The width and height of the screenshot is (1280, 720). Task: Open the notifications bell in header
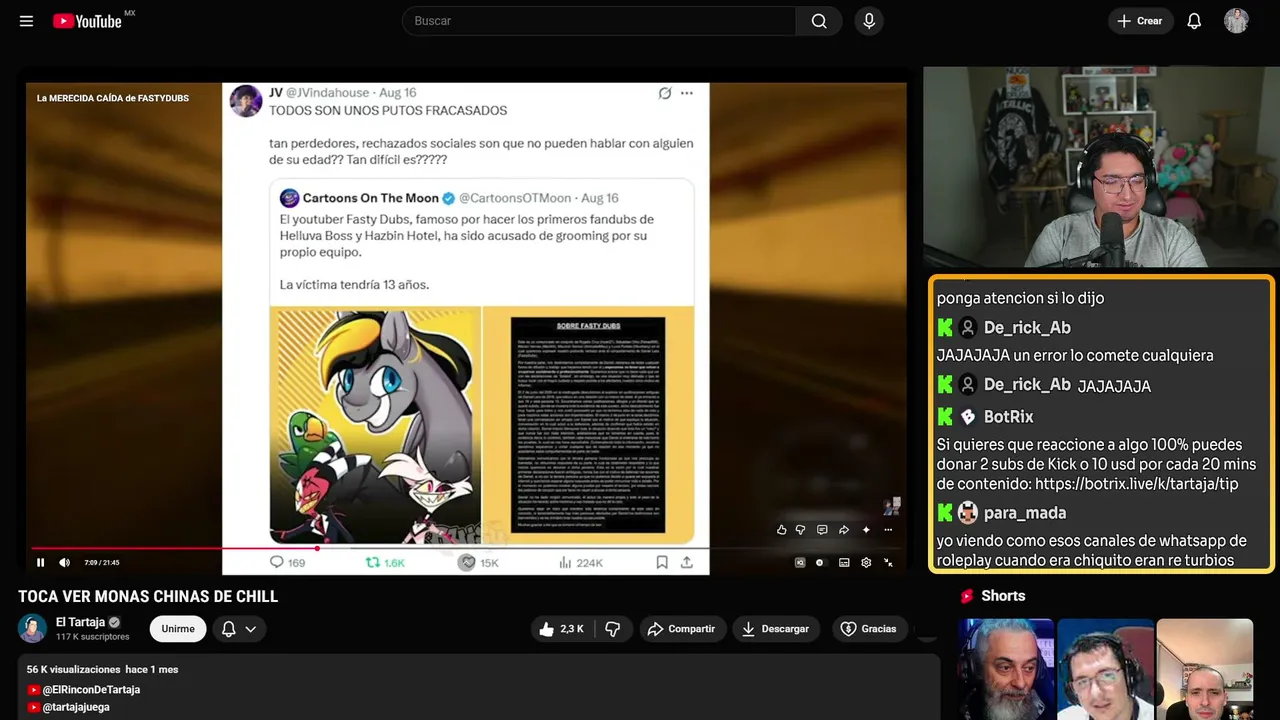[x=1194, y=21]
